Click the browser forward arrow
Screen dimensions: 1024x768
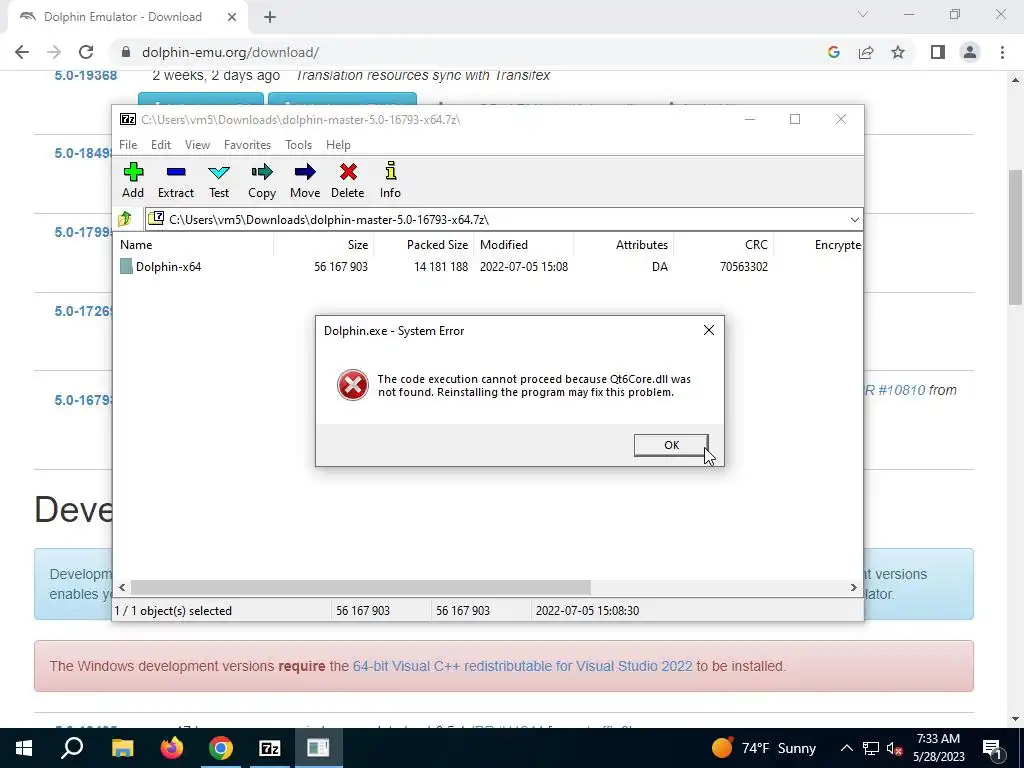(54, 52)
